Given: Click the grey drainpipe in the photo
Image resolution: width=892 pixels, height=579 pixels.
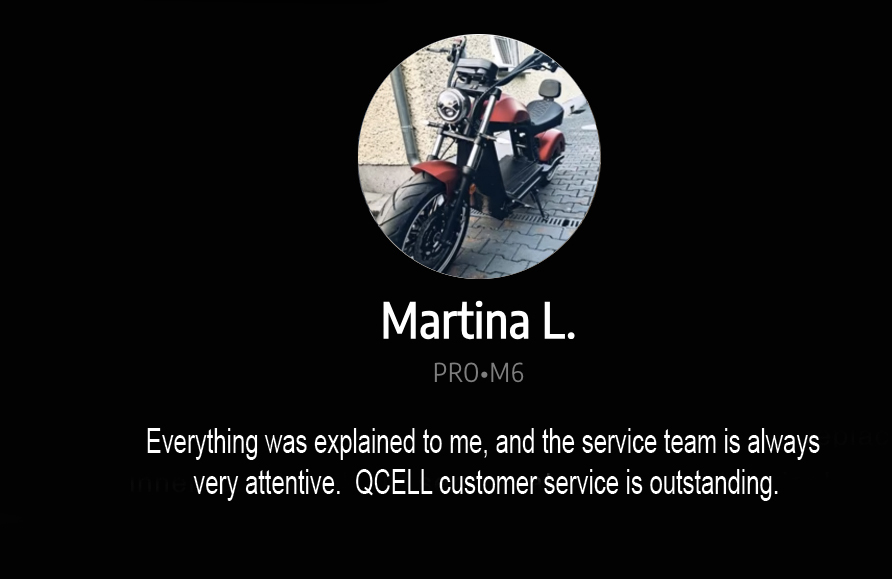Looking at the screenshot, I should pyautogui.click(x=405, y=114).
